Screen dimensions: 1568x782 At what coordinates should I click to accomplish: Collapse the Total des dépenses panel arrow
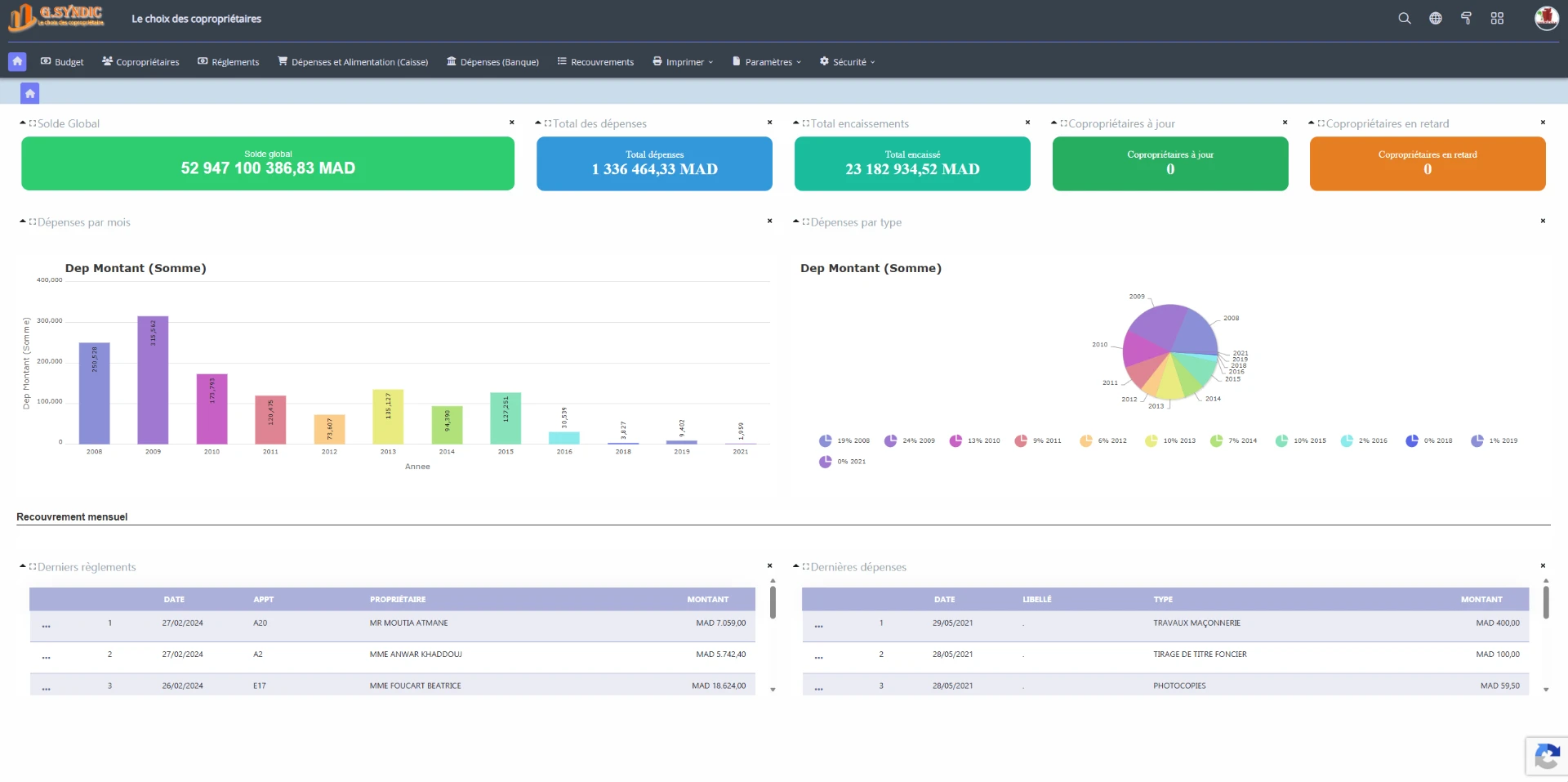tap(538, 123)
